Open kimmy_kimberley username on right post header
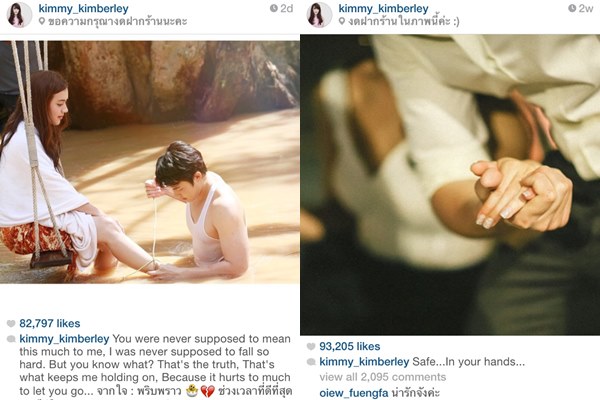The image size is (600, 400). (383, 8)
